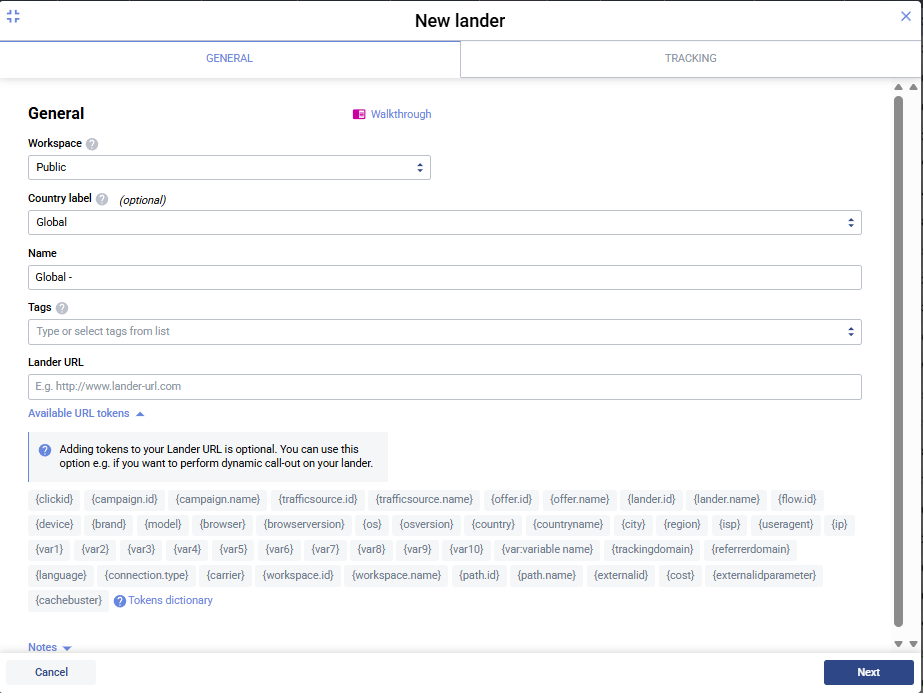The image size is (923, 693).
Task: Open the Workspace dropdown
Action: point(229,167)
